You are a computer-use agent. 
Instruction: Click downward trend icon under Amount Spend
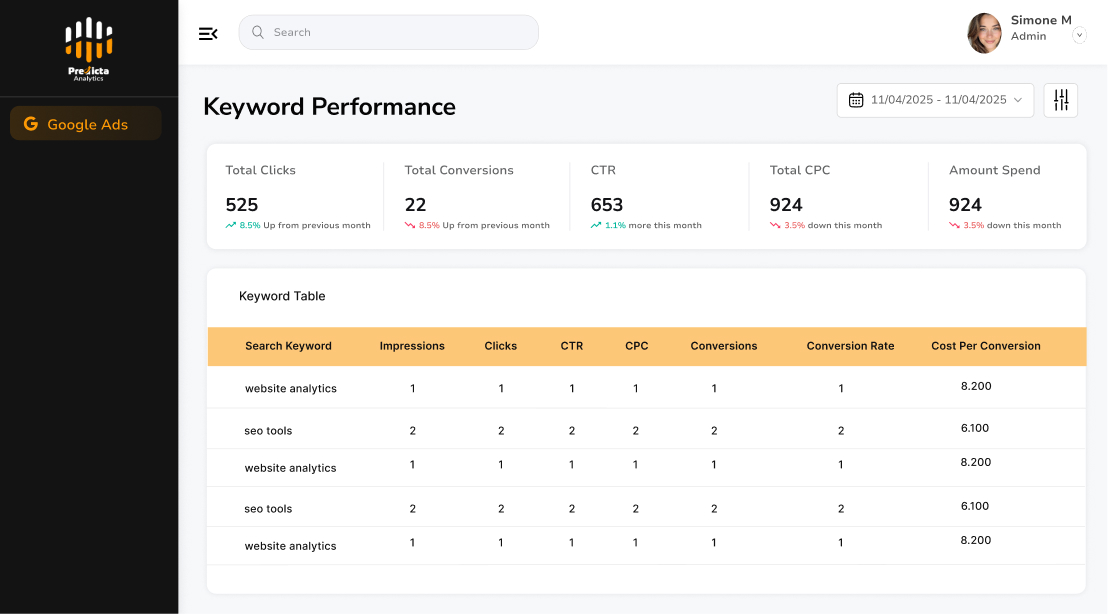[x=955, y=225]
